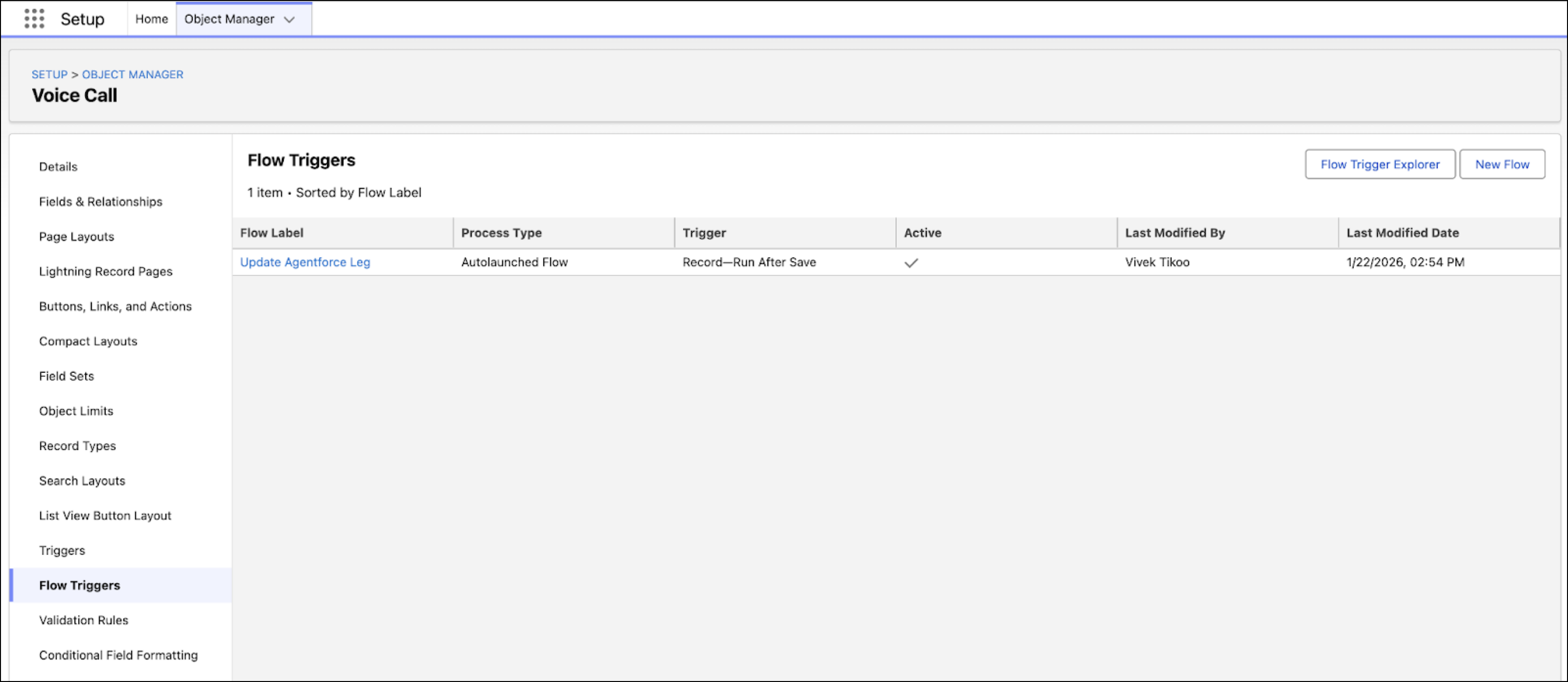Click the Flow Triggers heading
Screen dimensions: 1568x682
point(301,160)
